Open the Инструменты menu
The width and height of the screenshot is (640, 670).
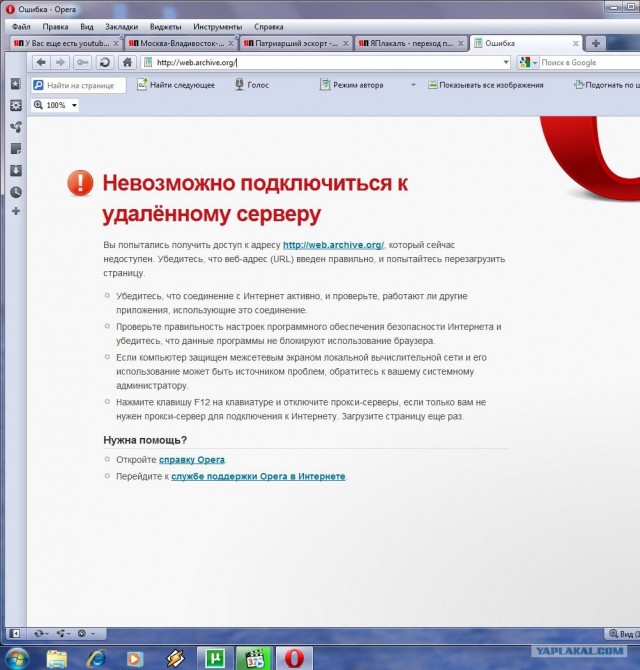[x=217, y=26]
